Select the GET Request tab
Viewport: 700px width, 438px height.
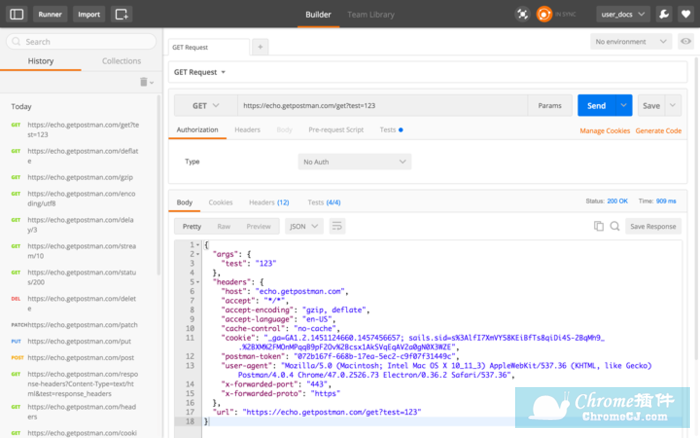208,47
